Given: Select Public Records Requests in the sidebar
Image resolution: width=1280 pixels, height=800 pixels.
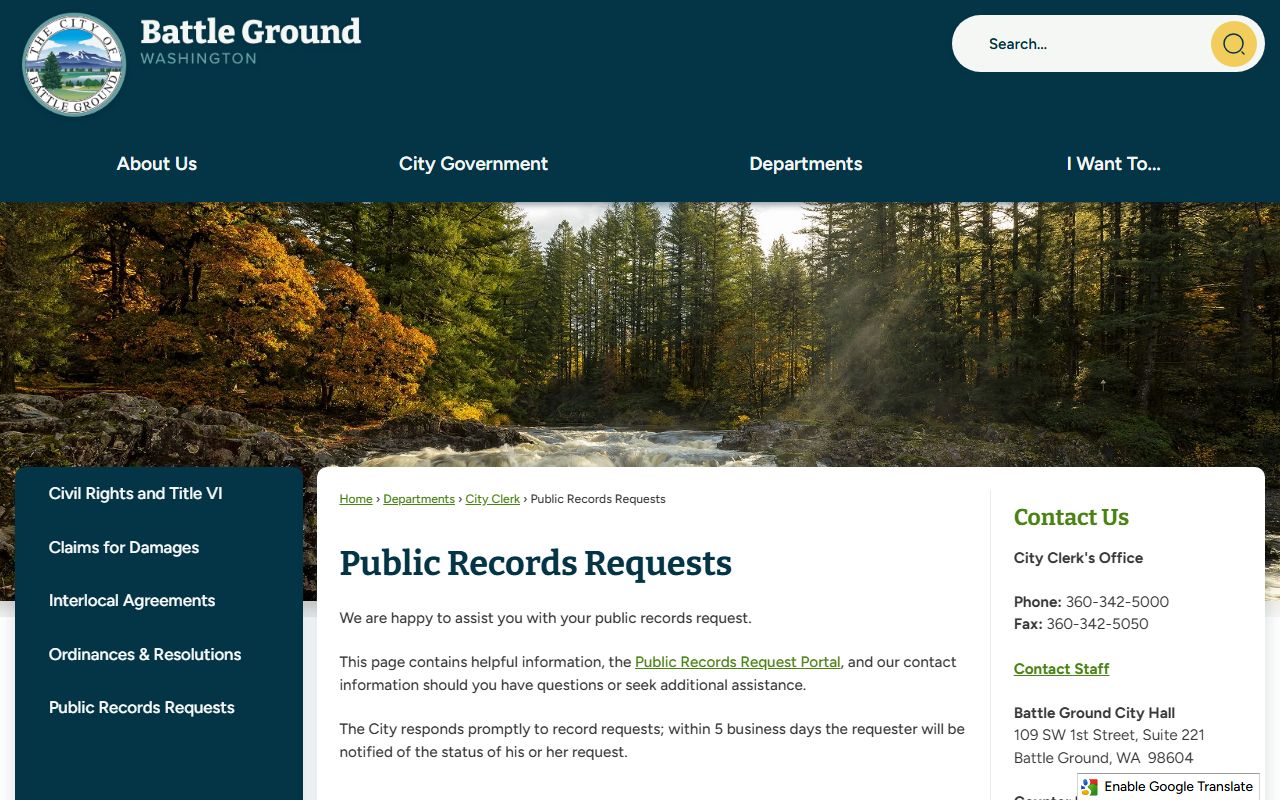Looking at the screenshot, I should click(x=142, y=708).
